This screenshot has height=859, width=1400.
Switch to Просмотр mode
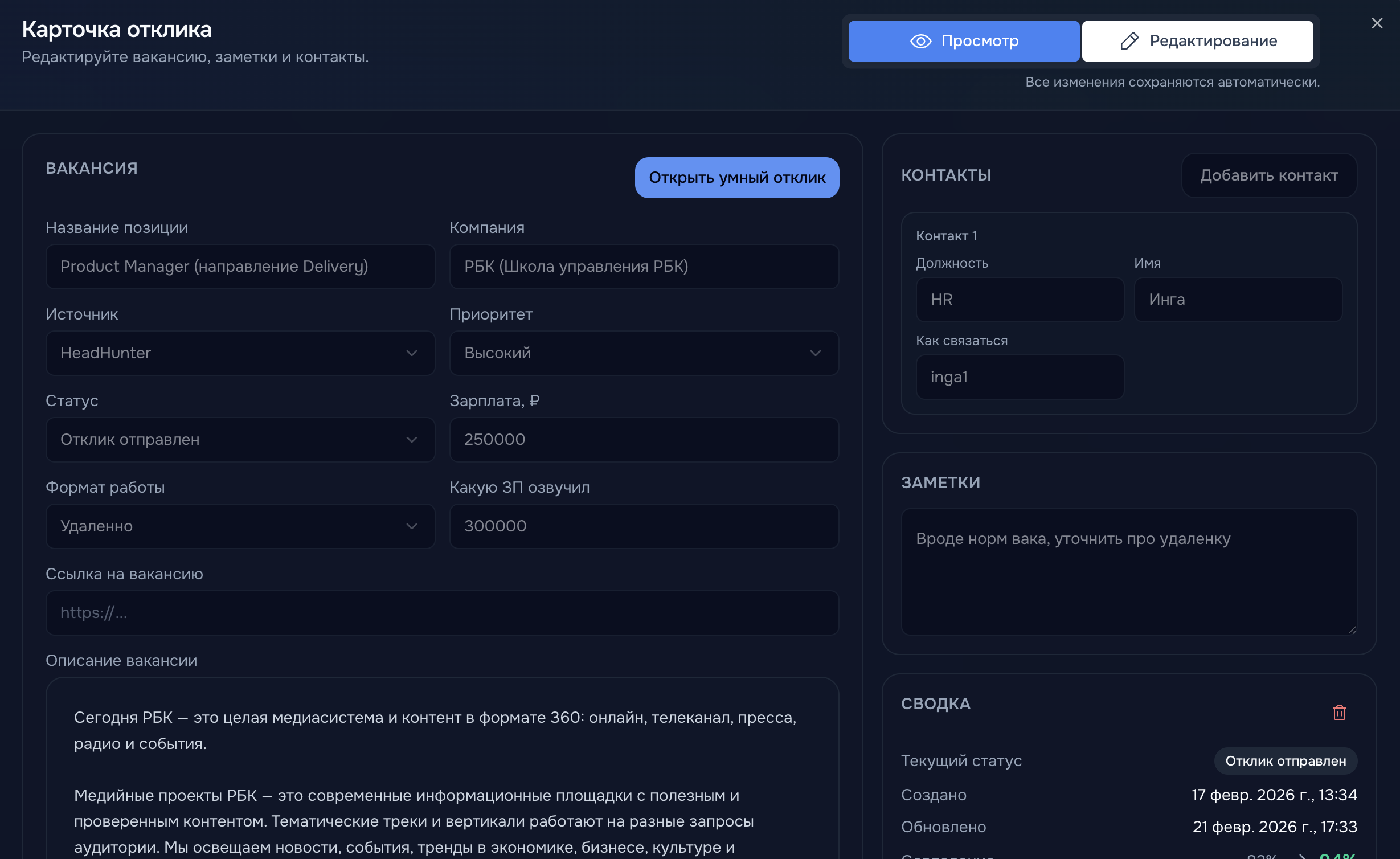(x=964, y=41)
